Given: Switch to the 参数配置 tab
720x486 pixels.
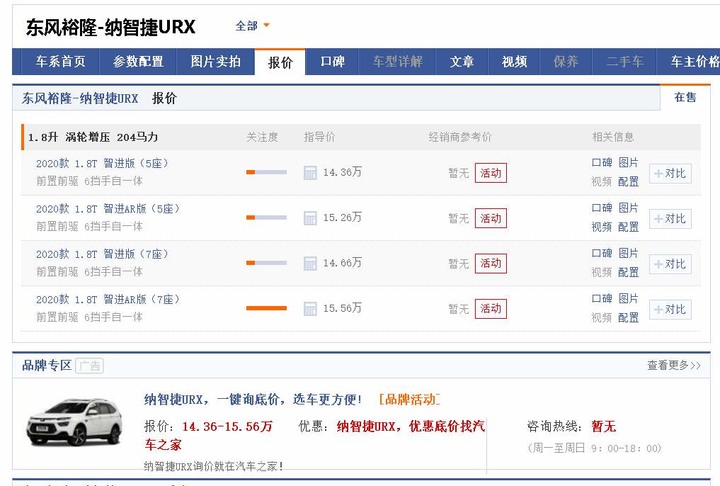Looking at the screenshot, I should point(138,62).
